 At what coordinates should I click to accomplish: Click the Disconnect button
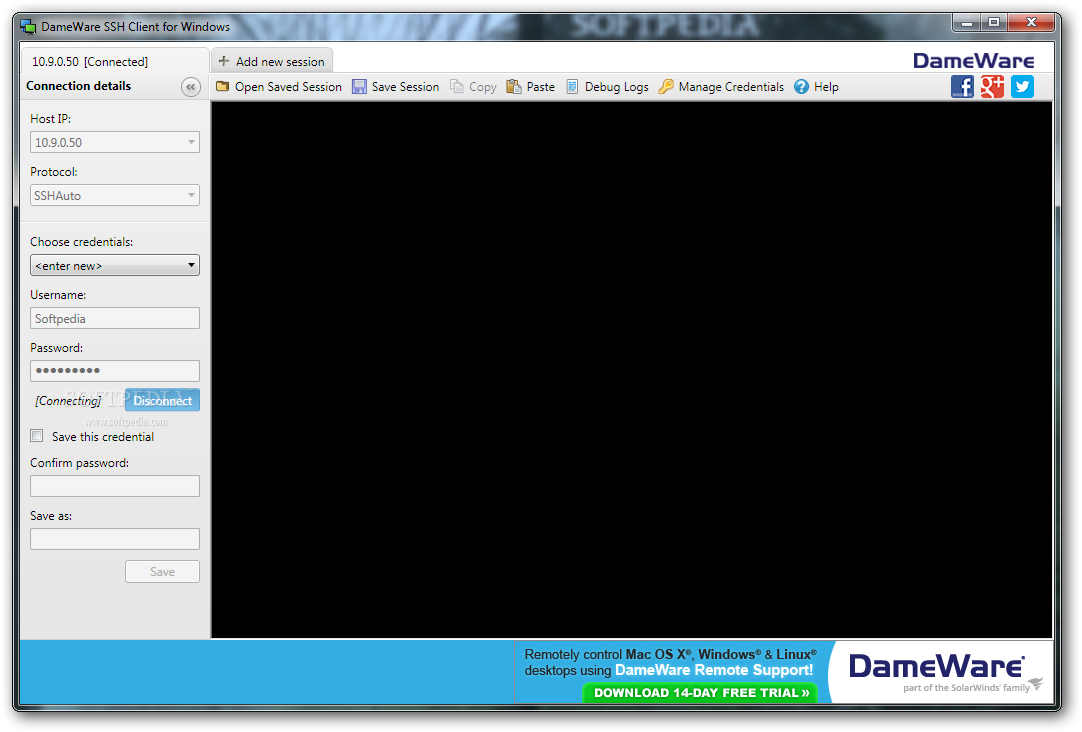(163, 401)
